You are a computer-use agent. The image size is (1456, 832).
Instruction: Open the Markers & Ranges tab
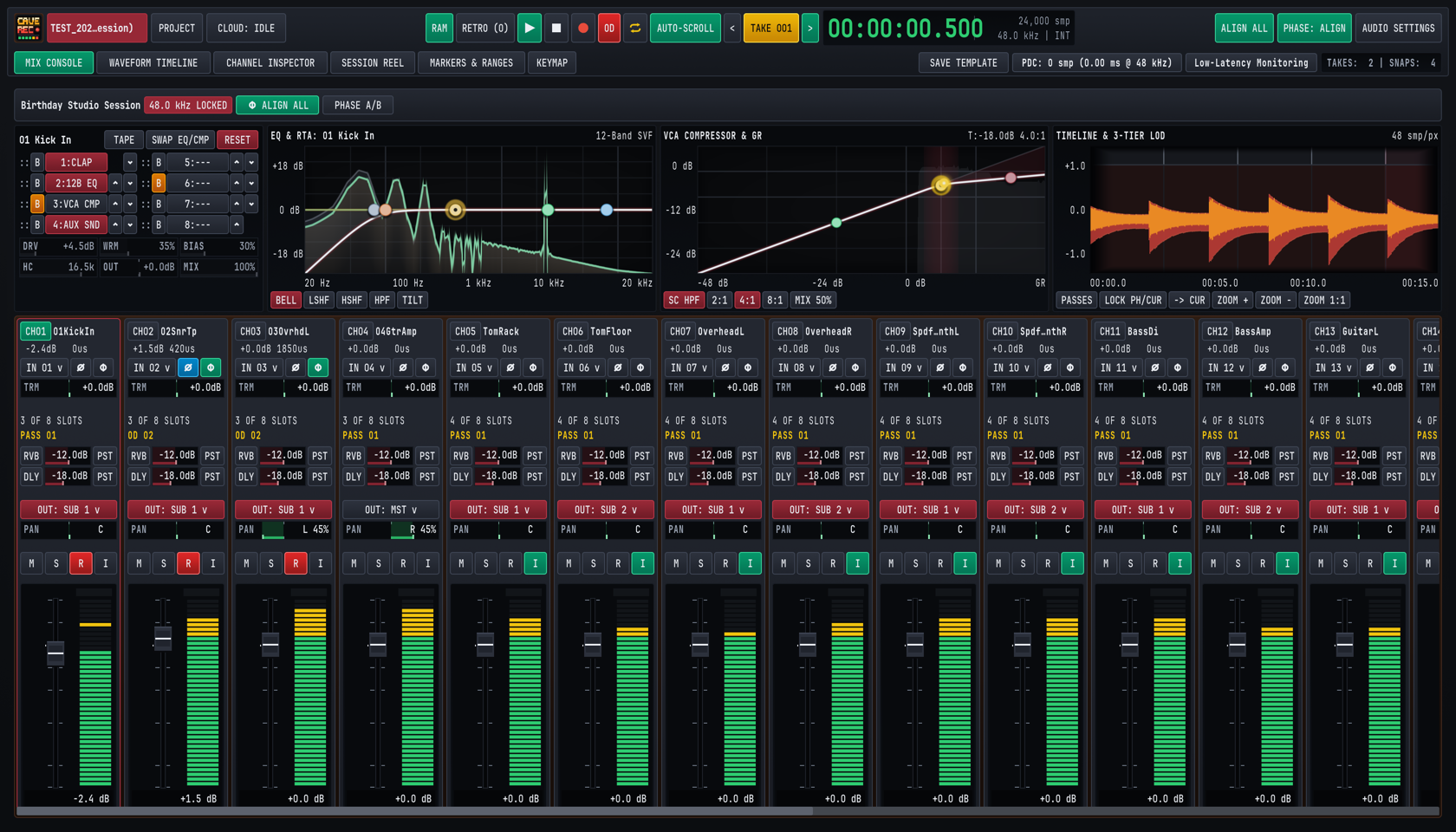point(471,62)
